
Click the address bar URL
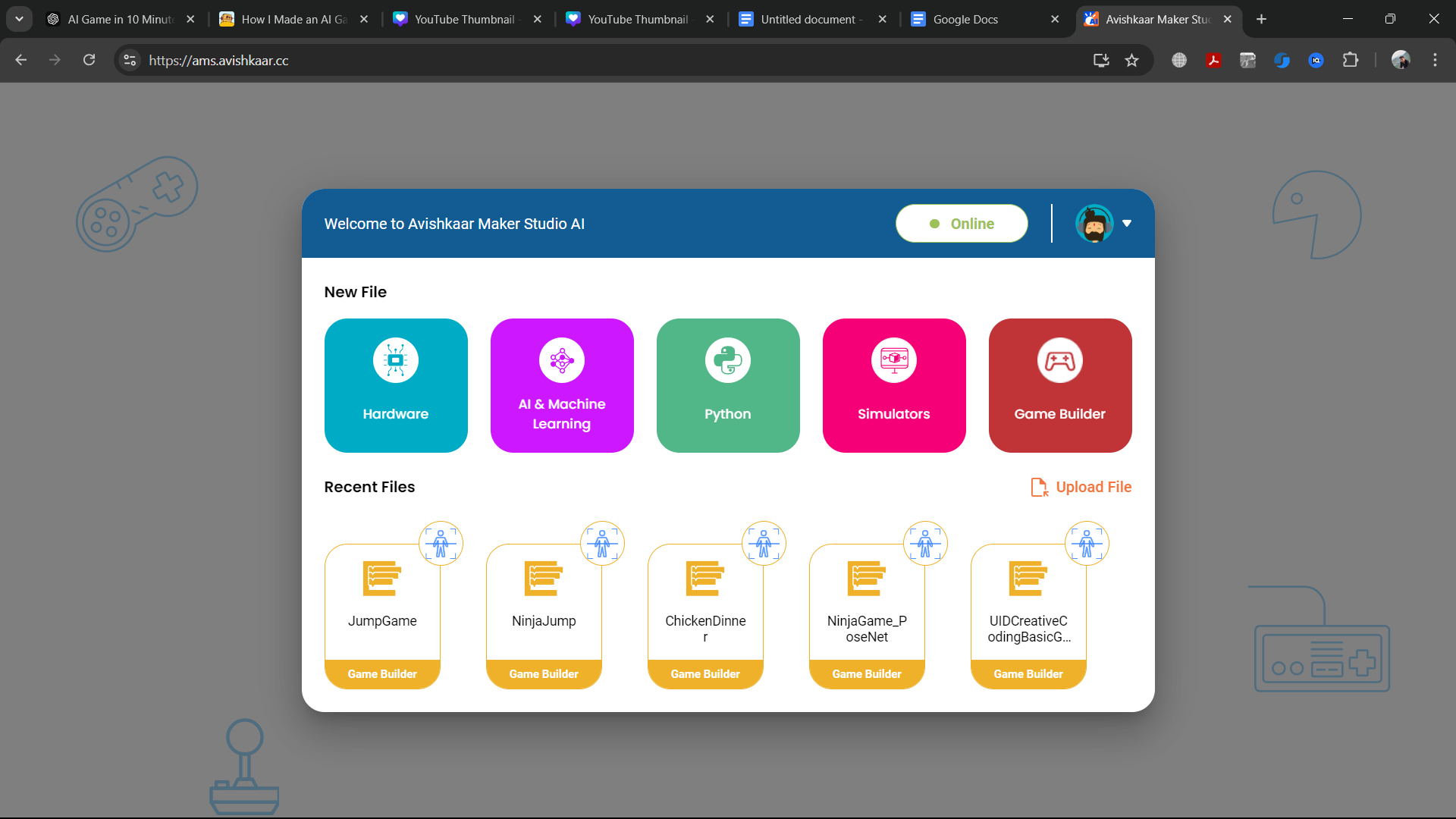click(218, 61)
